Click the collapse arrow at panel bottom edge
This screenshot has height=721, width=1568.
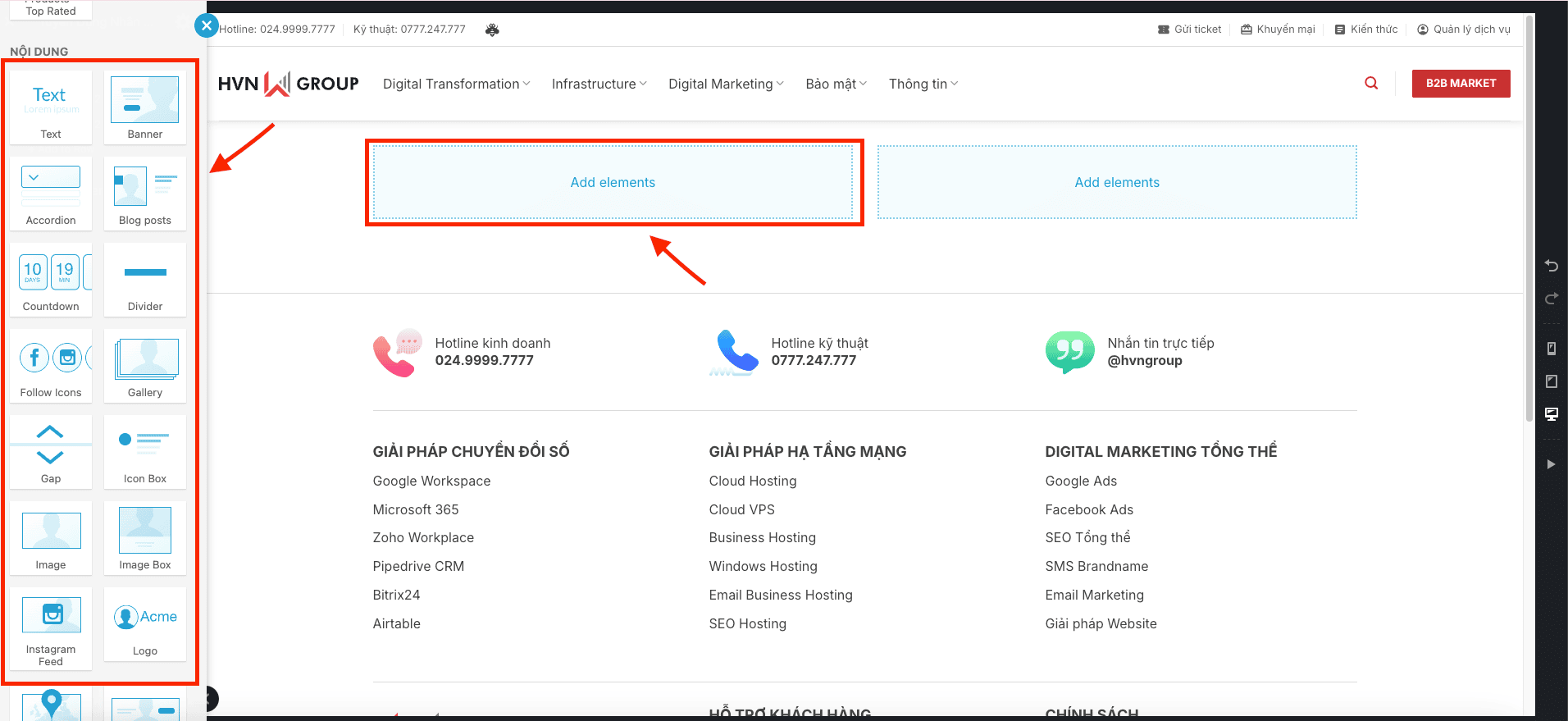tap(212, 699)
